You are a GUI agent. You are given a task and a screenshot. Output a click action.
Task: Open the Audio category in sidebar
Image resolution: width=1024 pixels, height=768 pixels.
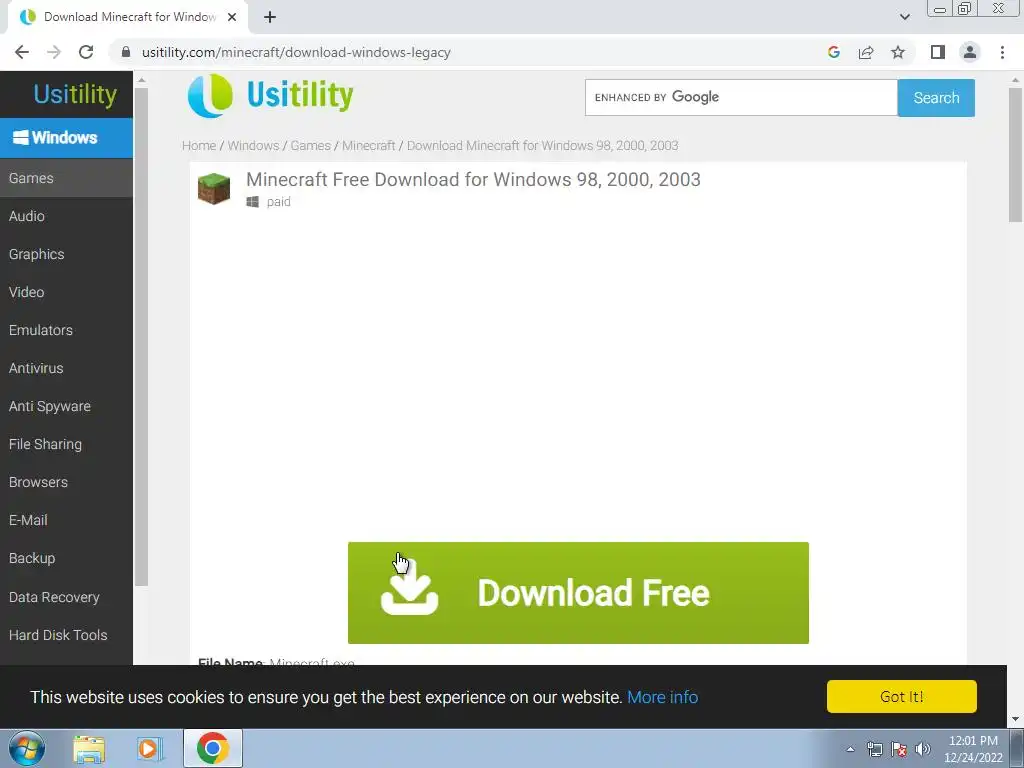pos(66,216)
